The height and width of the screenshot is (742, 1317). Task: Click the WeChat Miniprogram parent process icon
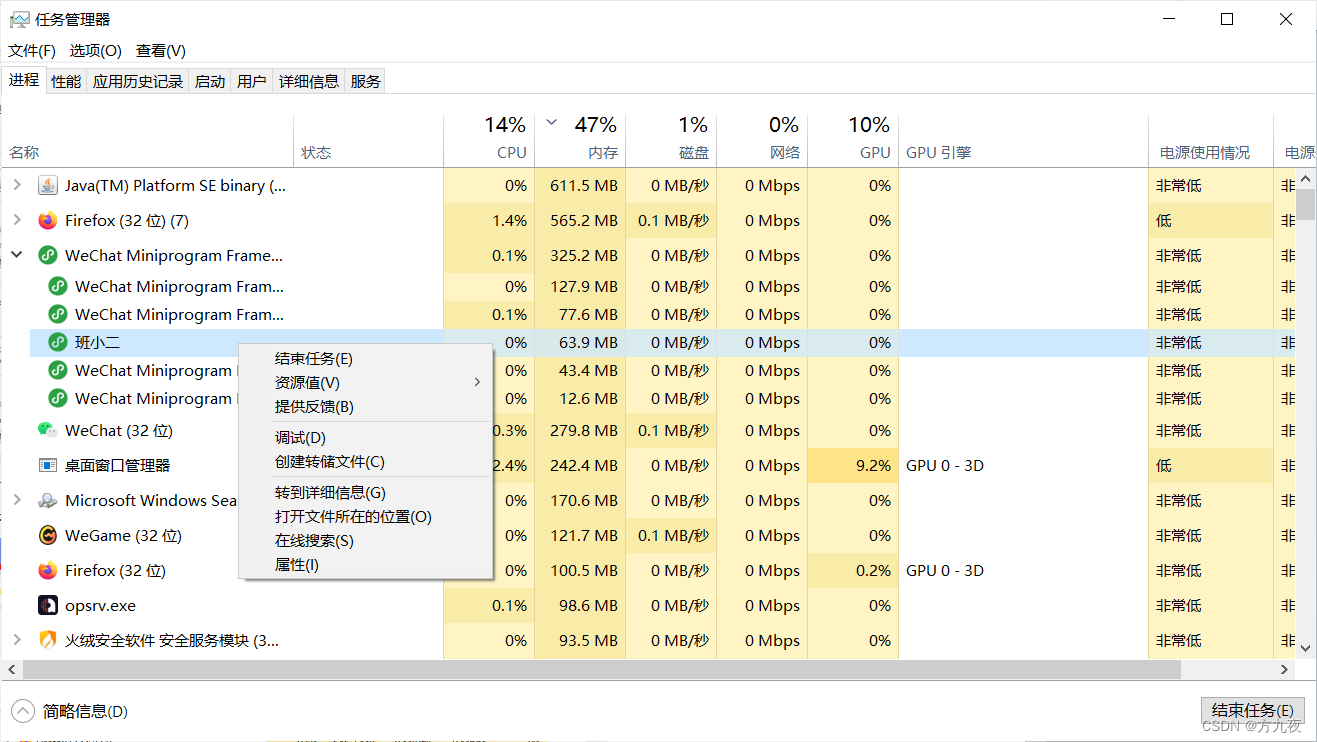[48, 256]
